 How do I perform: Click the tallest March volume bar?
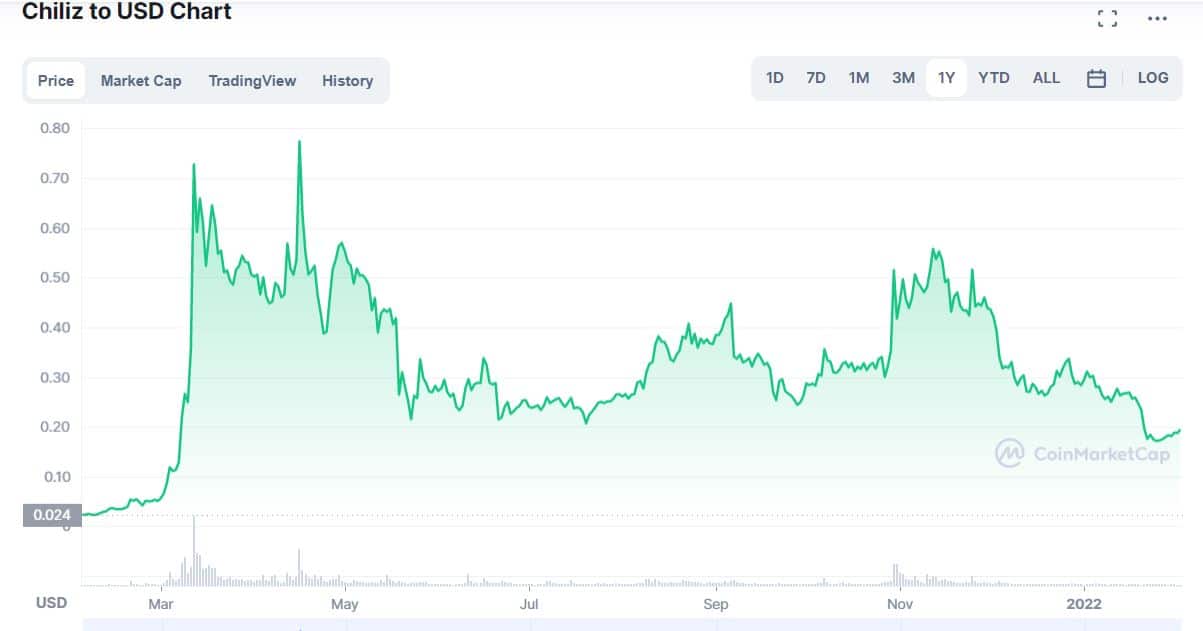tap(193, 549)
